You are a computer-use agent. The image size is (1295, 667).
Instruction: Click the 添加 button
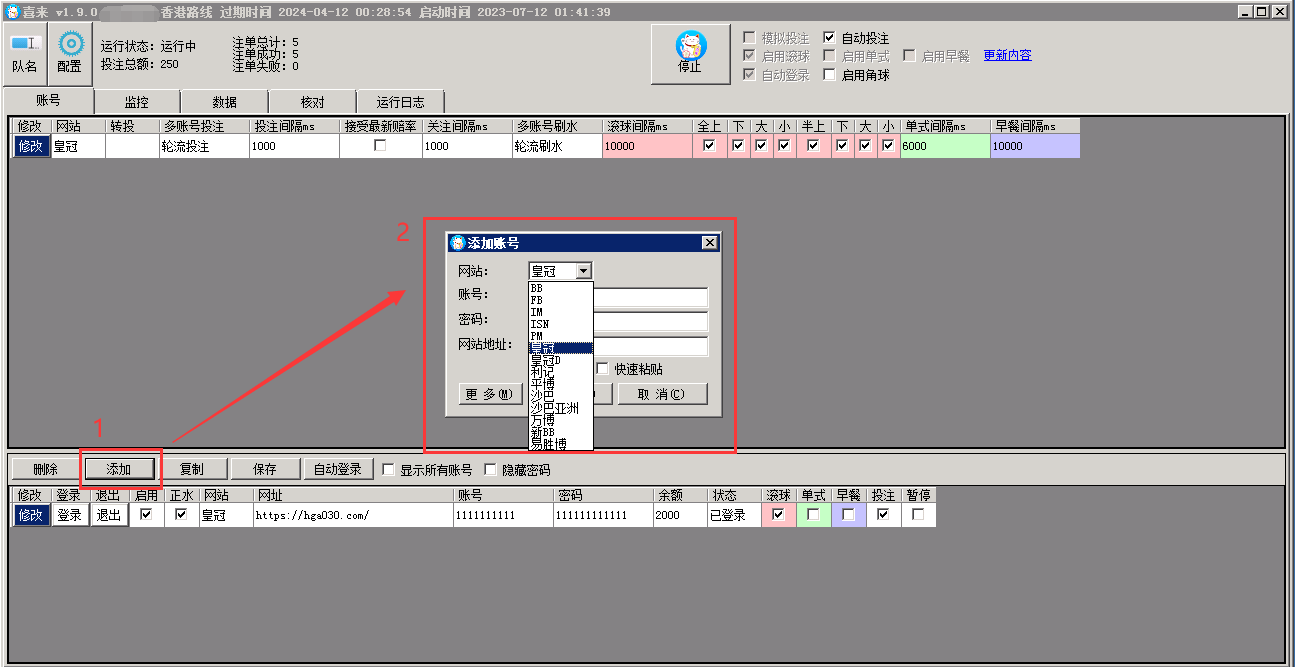tap(119, 469)
